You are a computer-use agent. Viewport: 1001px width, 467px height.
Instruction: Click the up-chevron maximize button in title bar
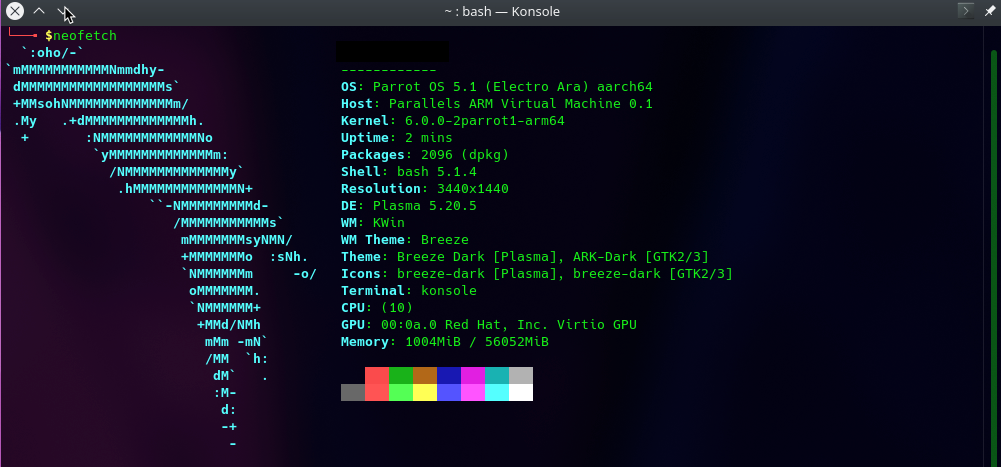[39, 11]
